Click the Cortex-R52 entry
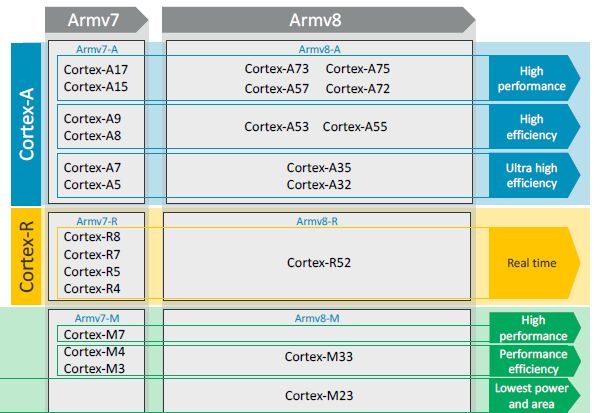The image size is (595, 413). (x=319, y=262)
